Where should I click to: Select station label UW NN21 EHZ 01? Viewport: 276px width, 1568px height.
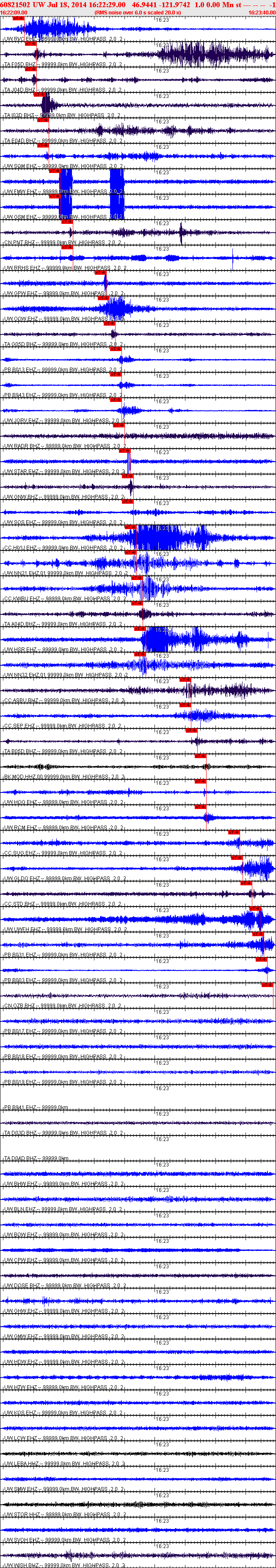[x=25, y=573]
